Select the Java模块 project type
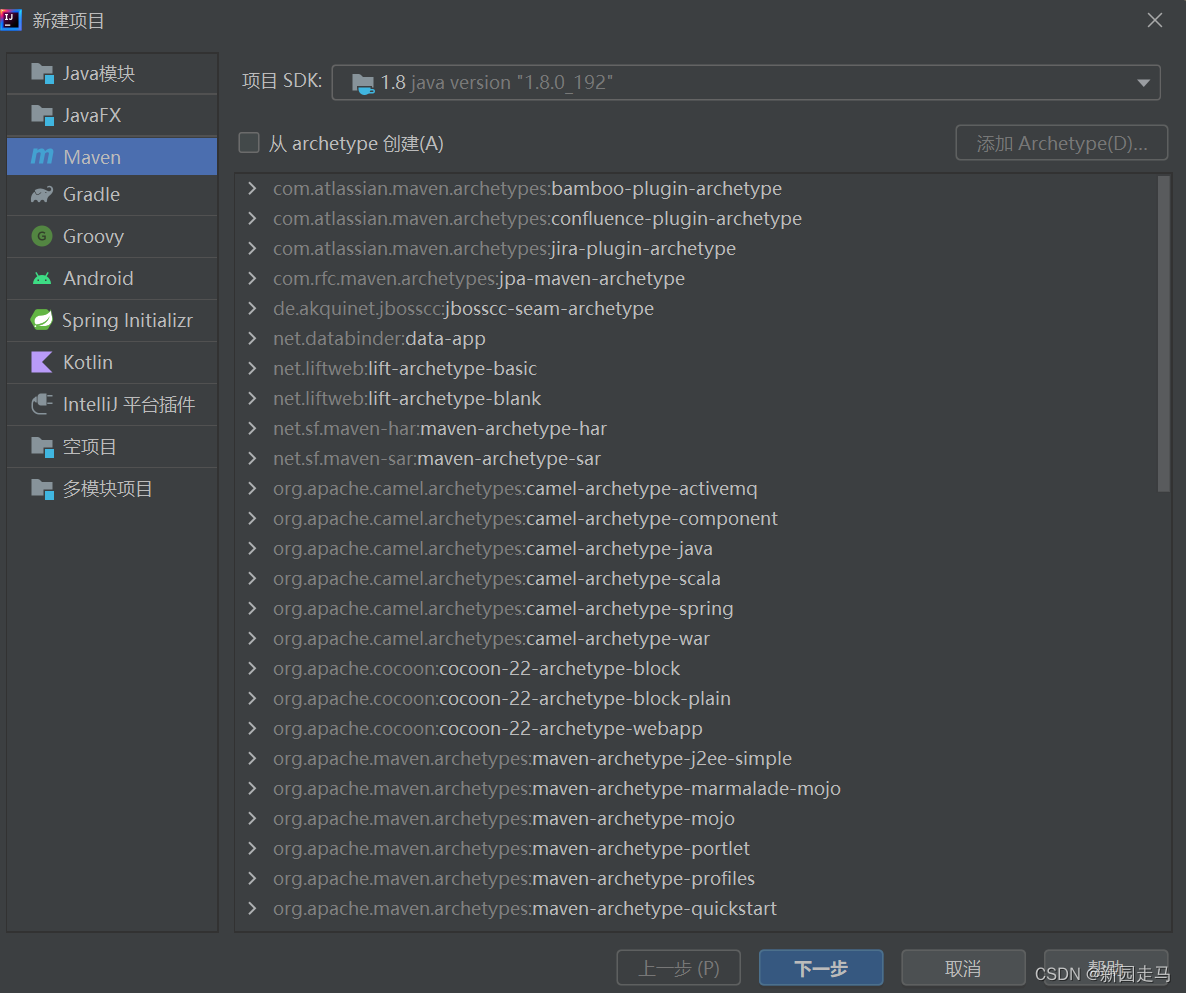The image size is (1186, 993). [112, 73]
